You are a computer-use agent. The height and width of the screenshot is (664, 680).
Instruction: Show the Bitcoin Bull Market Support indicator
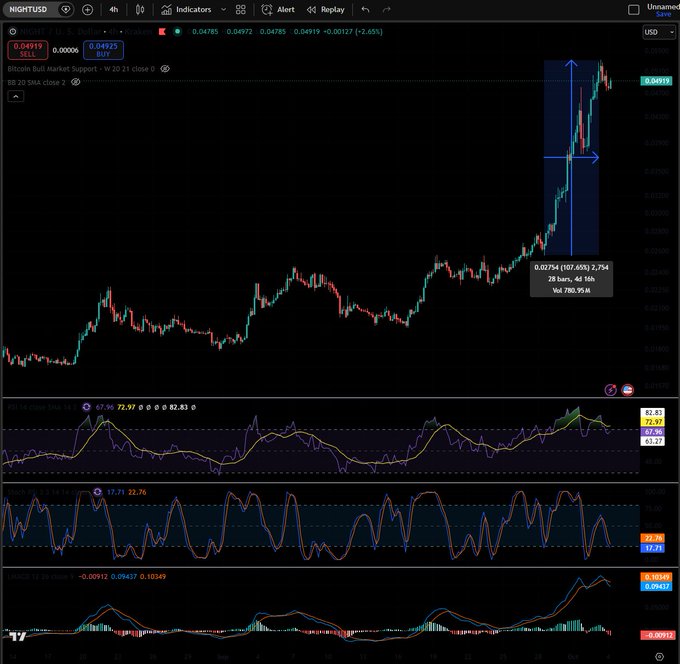[165, 69]
